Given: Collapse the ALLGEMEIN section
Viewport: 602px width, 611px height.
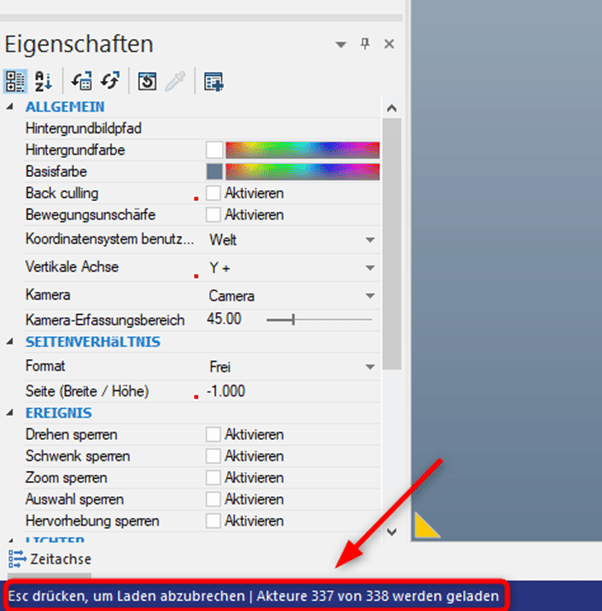Looking at the screenshot, I should pos(11,107).
